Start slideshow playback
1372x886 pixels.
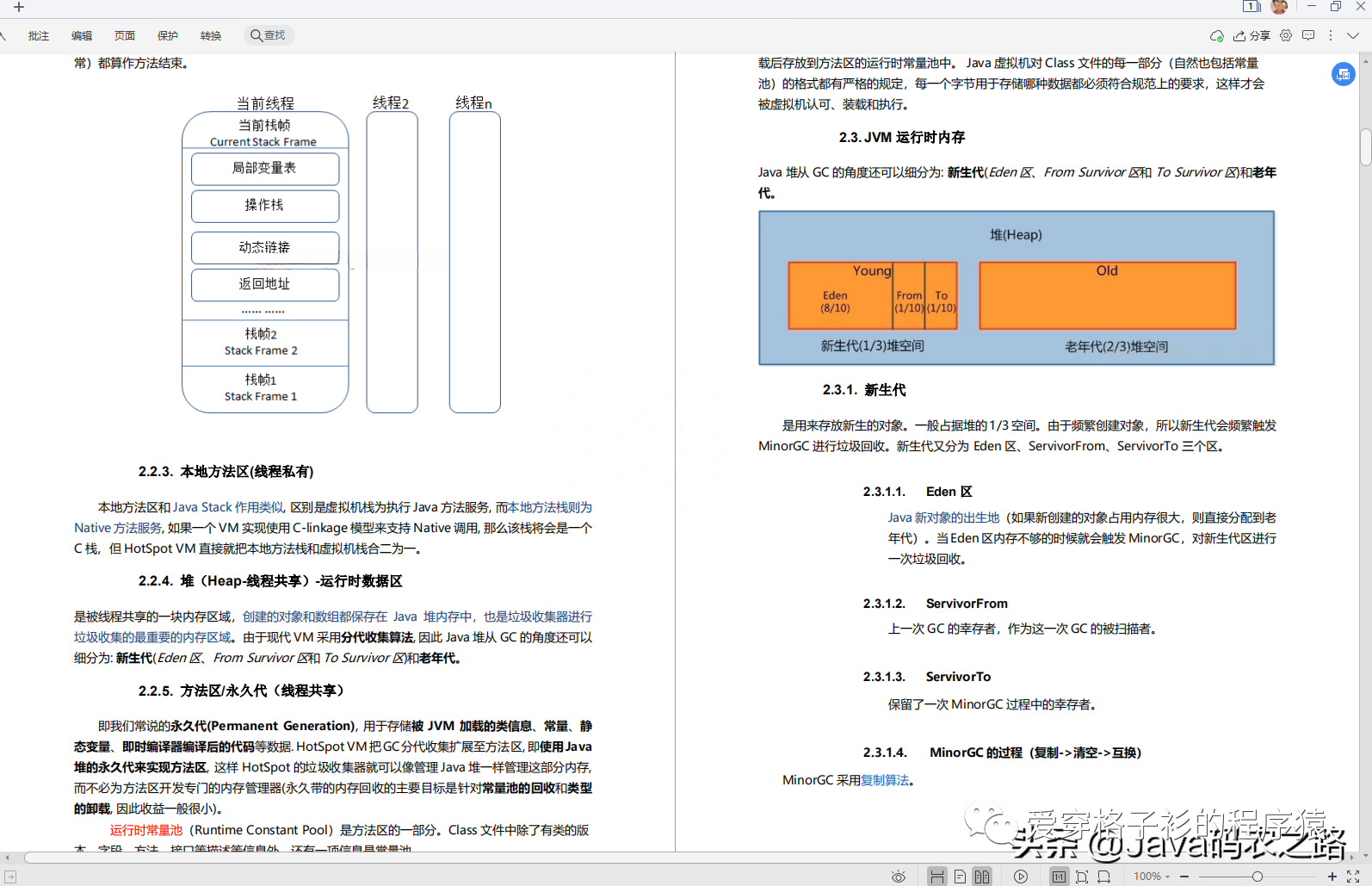[1021, 877]
